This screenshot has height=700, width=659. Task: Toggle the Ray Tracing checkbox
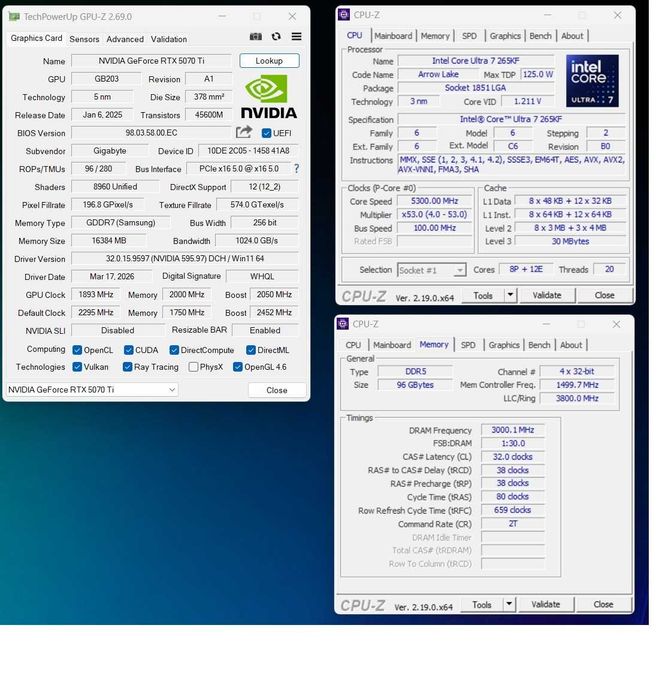click(x=128, y=367)
